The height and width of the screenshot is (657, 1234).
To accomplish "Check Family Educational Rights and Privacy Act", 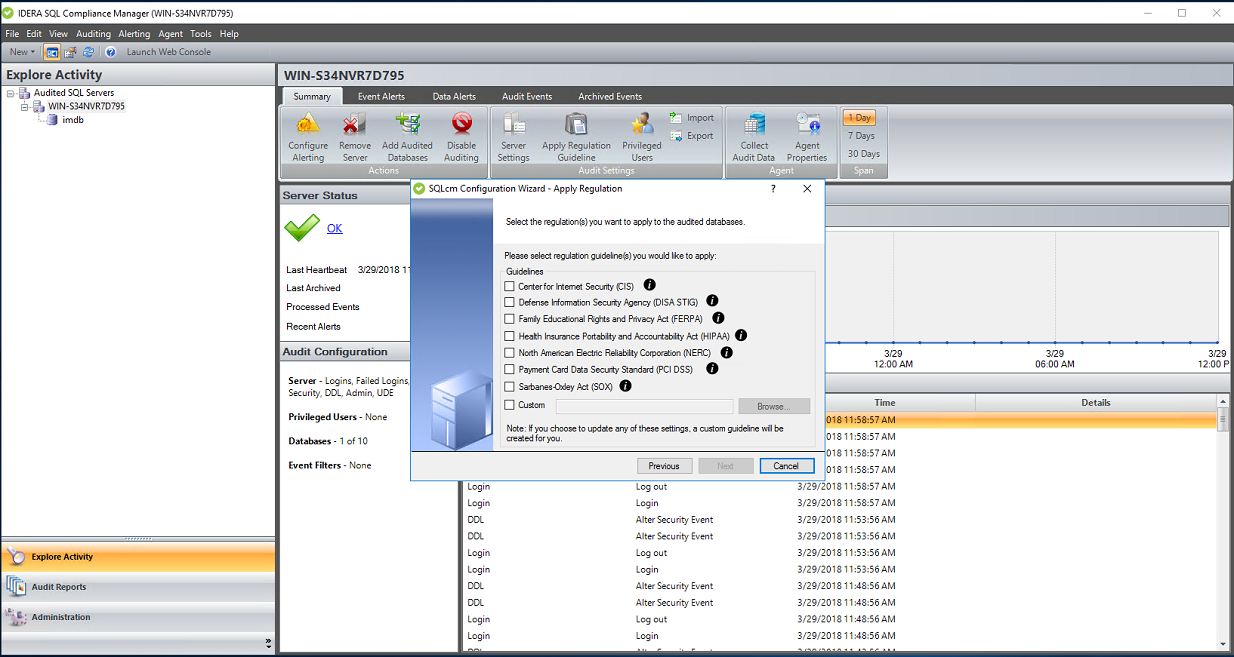I will [x=510, y=319].
